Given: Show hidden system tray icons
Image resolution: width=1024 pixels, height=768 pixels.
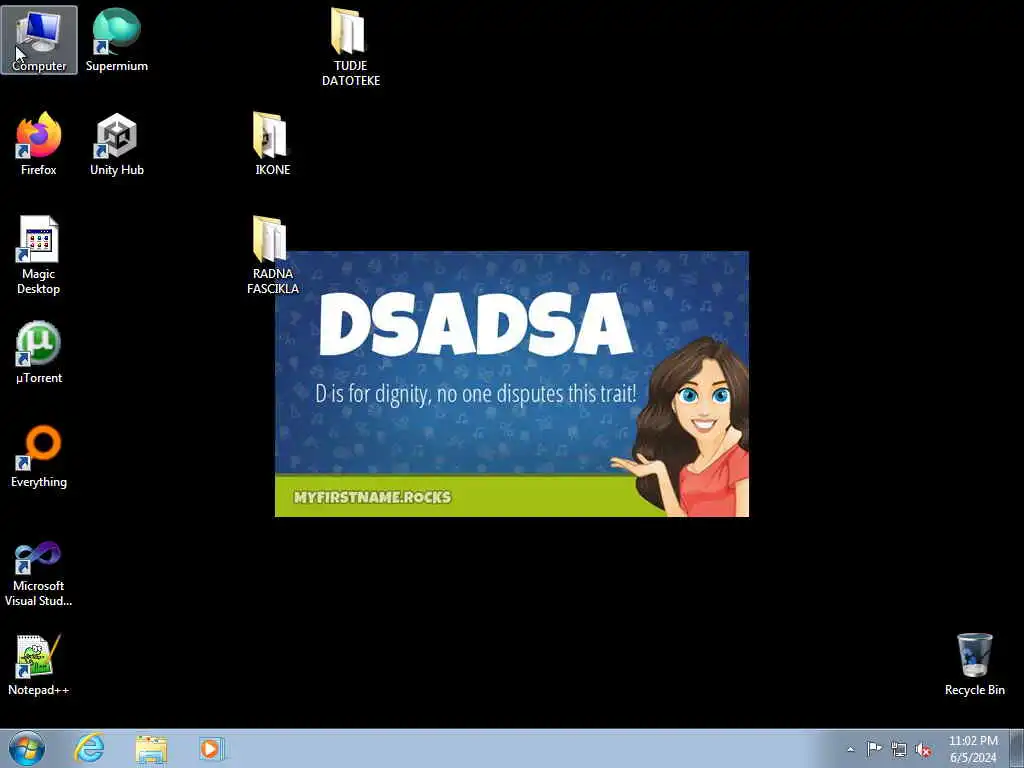Looking at the screenshot, I should pyautogui.click(x=850, y=749).
